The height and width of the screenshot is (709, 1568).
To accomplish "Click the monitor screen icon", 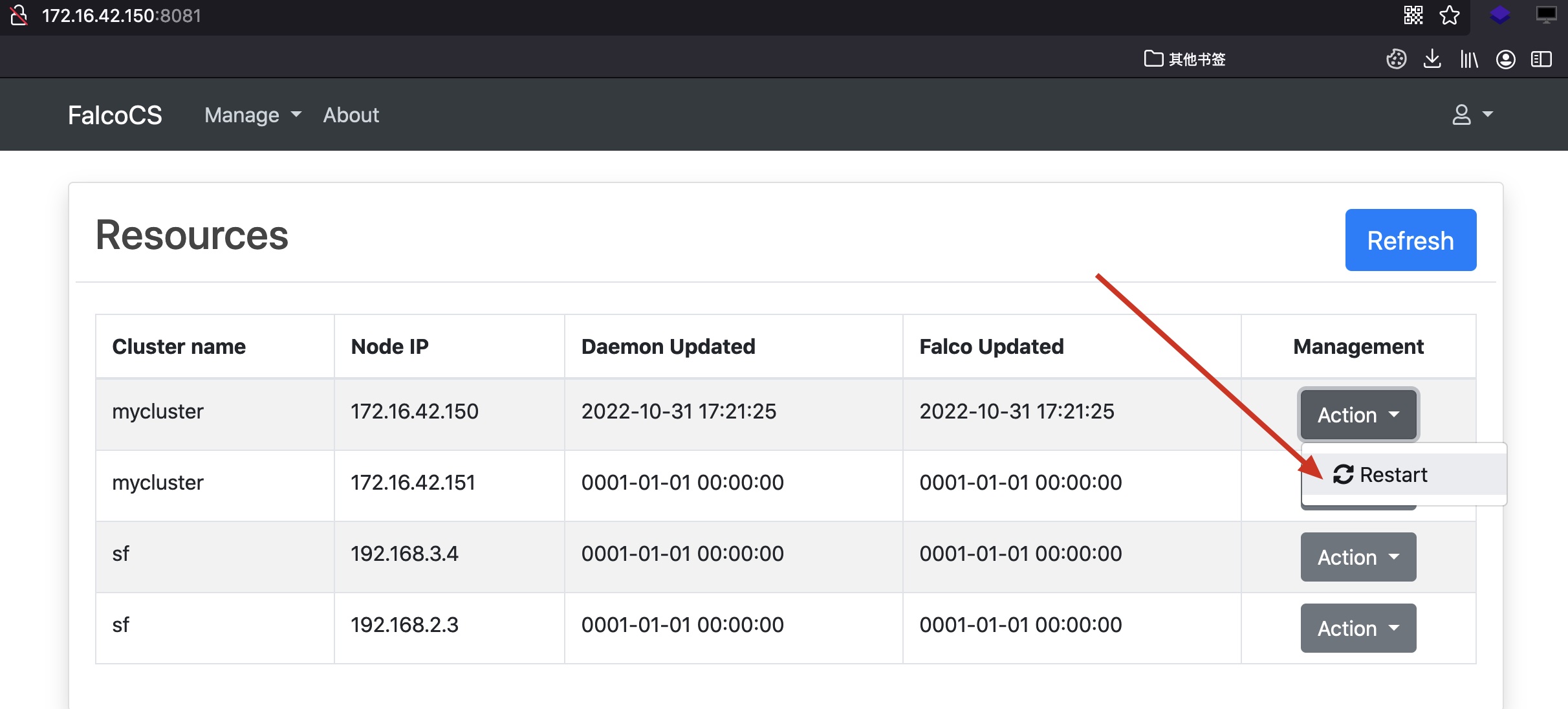I will click(x=1546, y=15).
